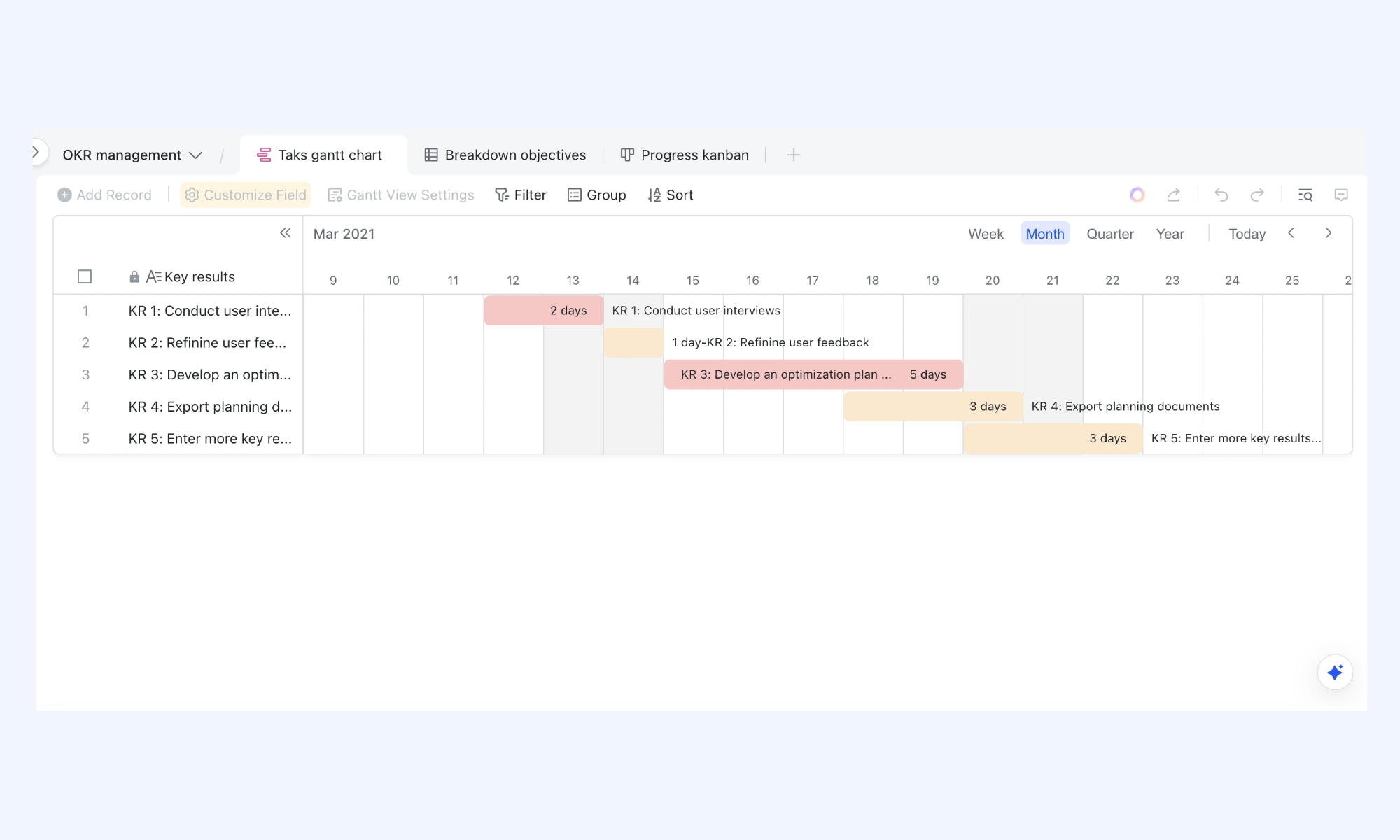Screen dimensions: 1400x840
Task: Select the Month timescale option
Action: 1045,234
